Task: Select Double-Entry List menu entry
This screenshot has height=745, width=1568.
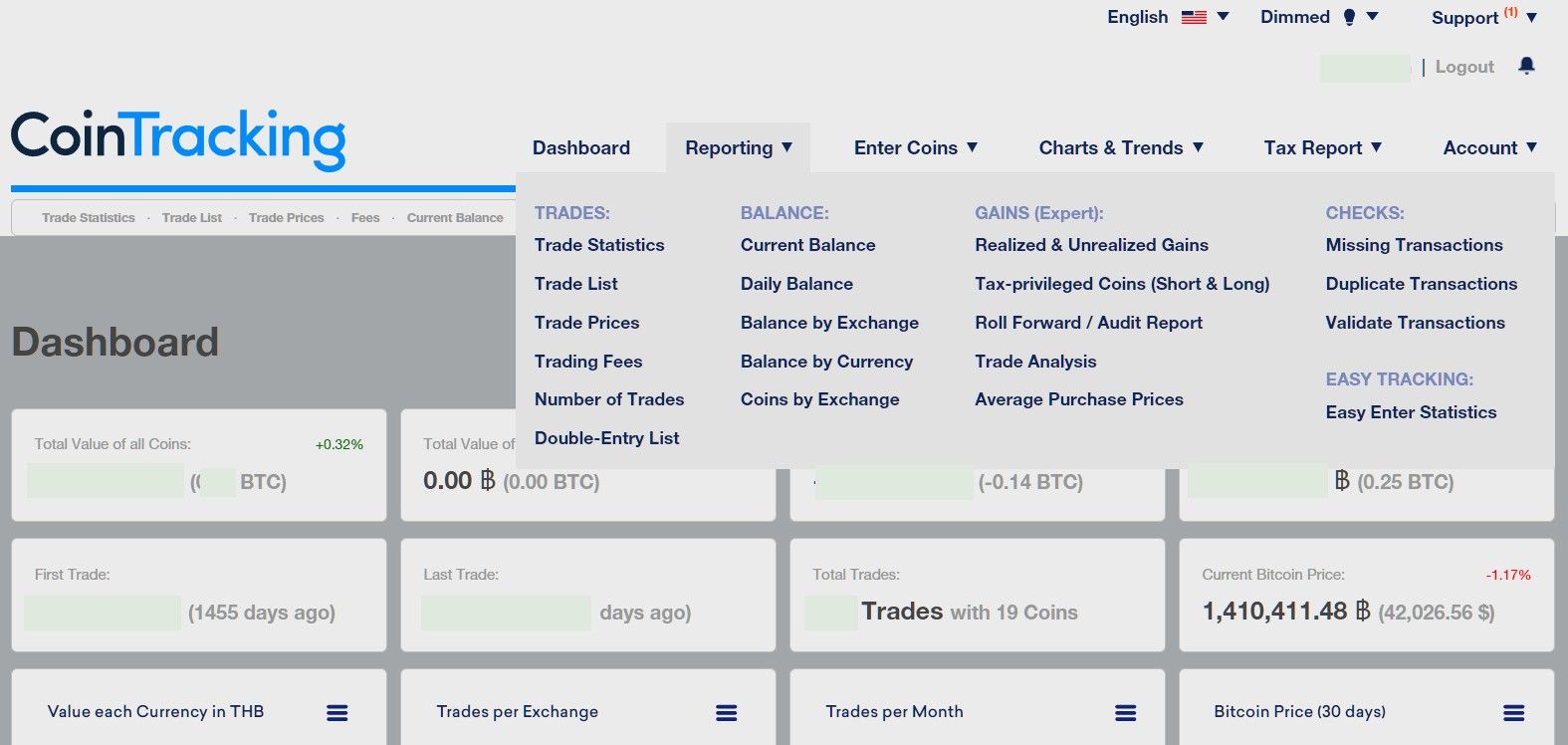Action: (607, 438)
